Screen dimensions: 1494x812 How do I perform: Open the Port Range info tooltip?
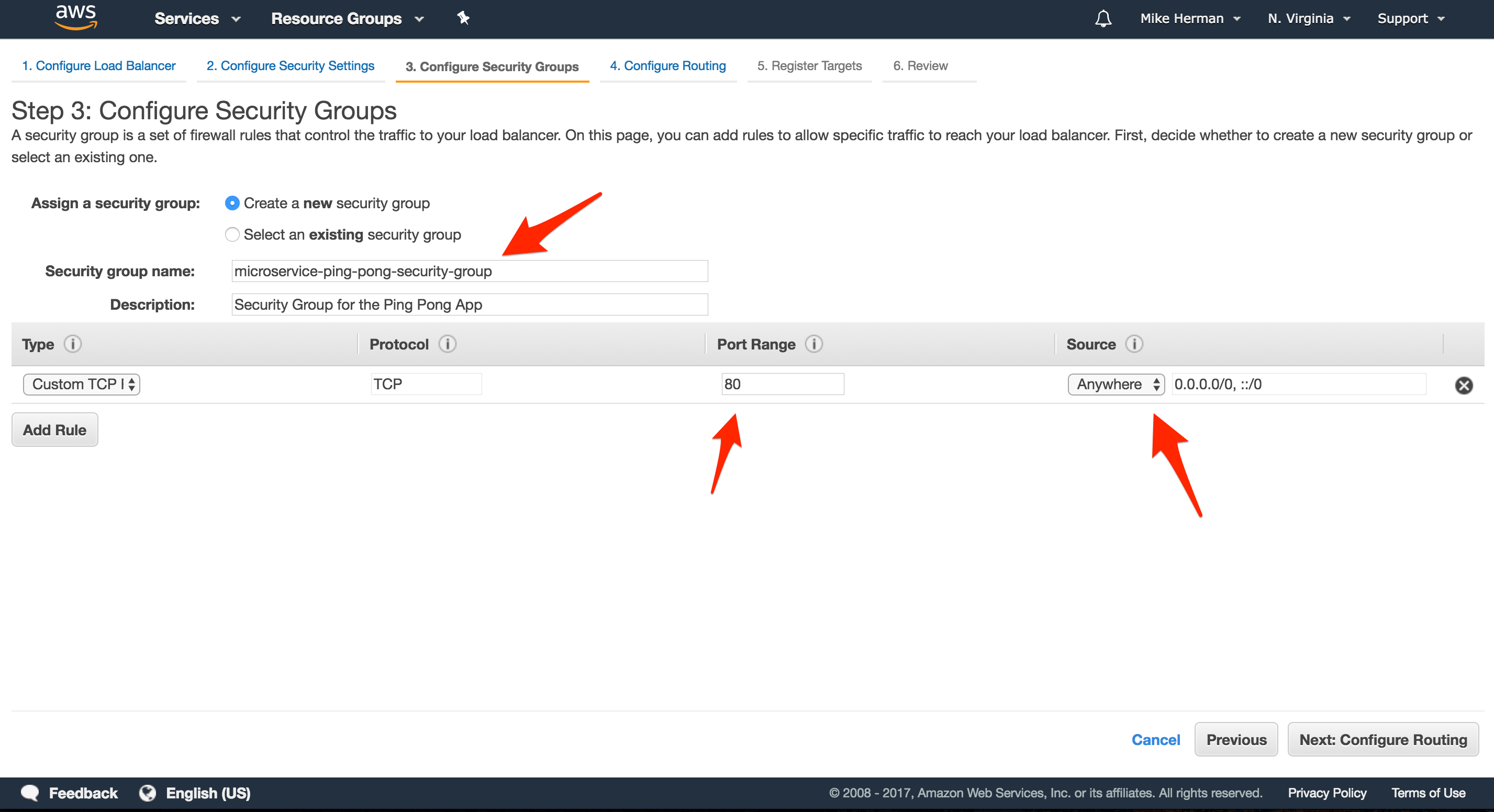tap(815, 344)
